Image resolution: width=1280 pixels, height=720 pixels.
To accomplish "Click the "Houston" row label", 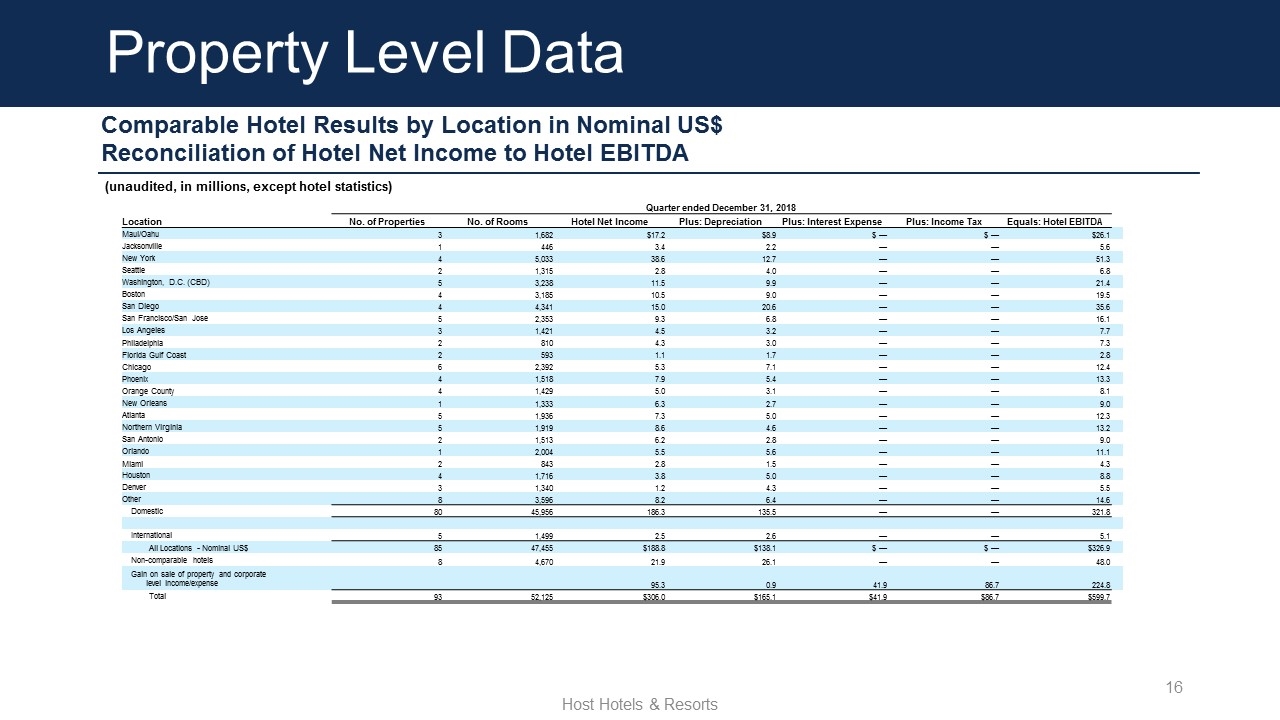I will [136, 475].
